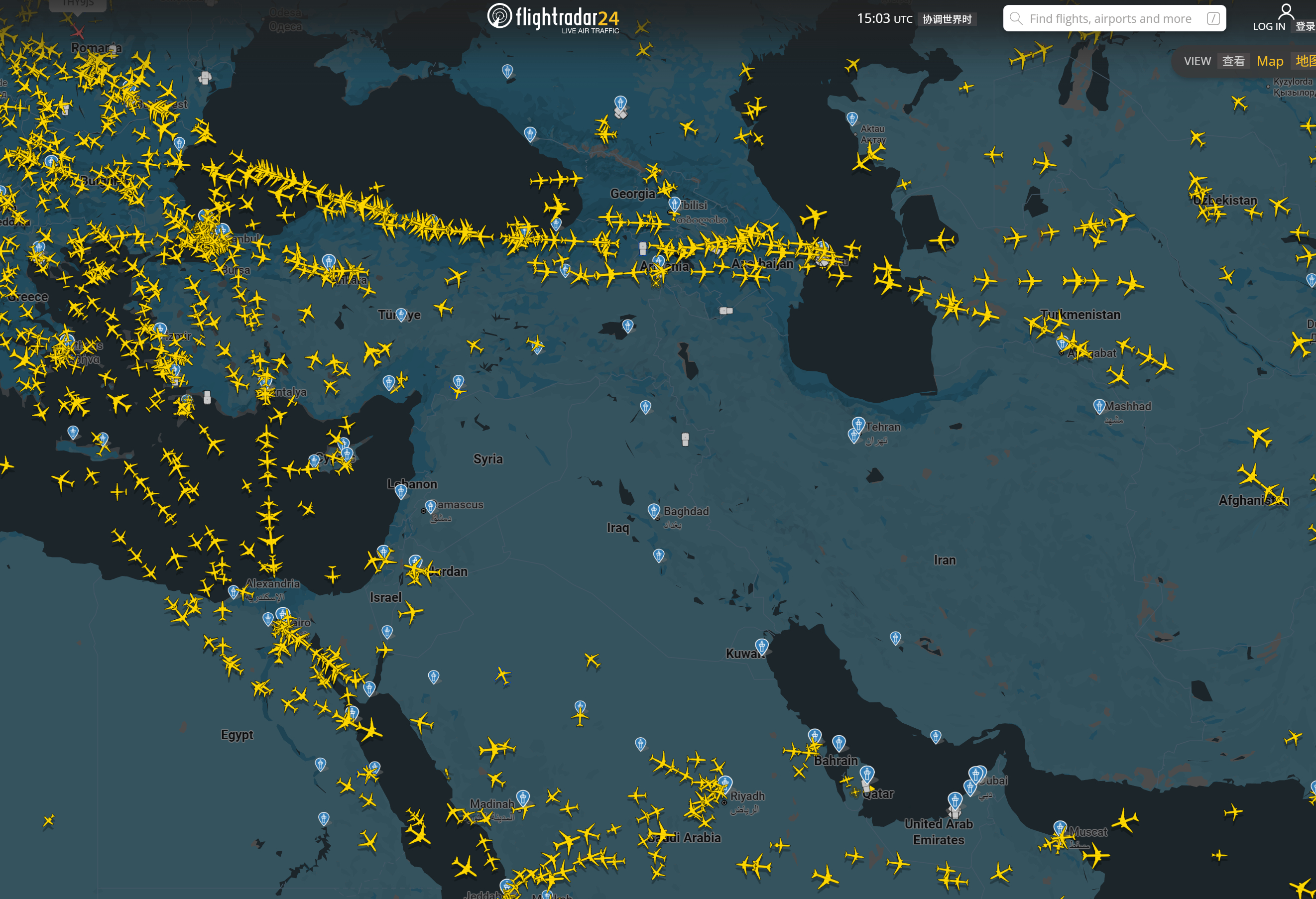Select the red aircraft near Romania
The height and width of the screenshot is (899, 1316).
(x=78, y=32)
